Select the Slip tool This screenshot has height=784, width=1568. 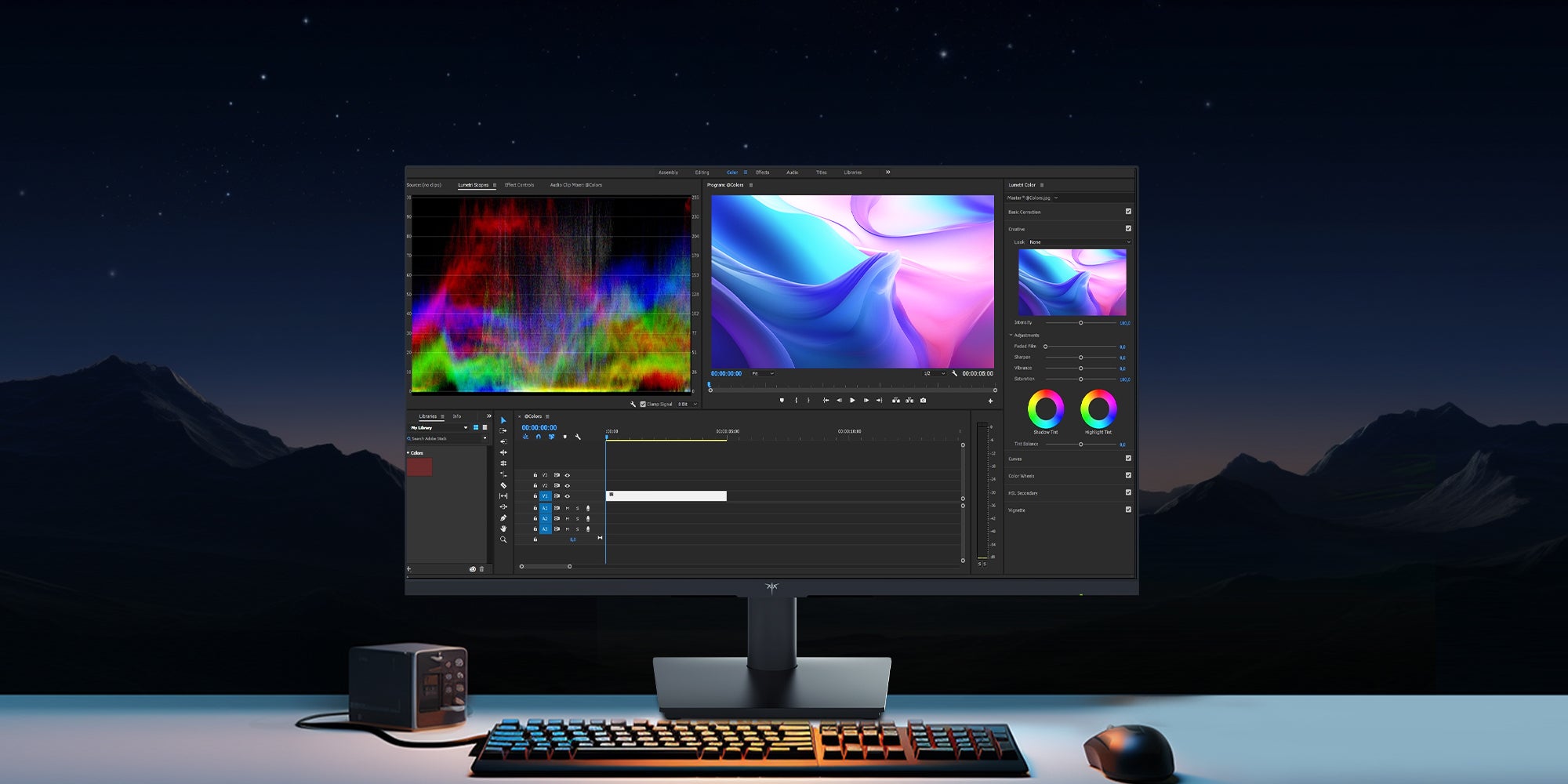tap(503, 496)
